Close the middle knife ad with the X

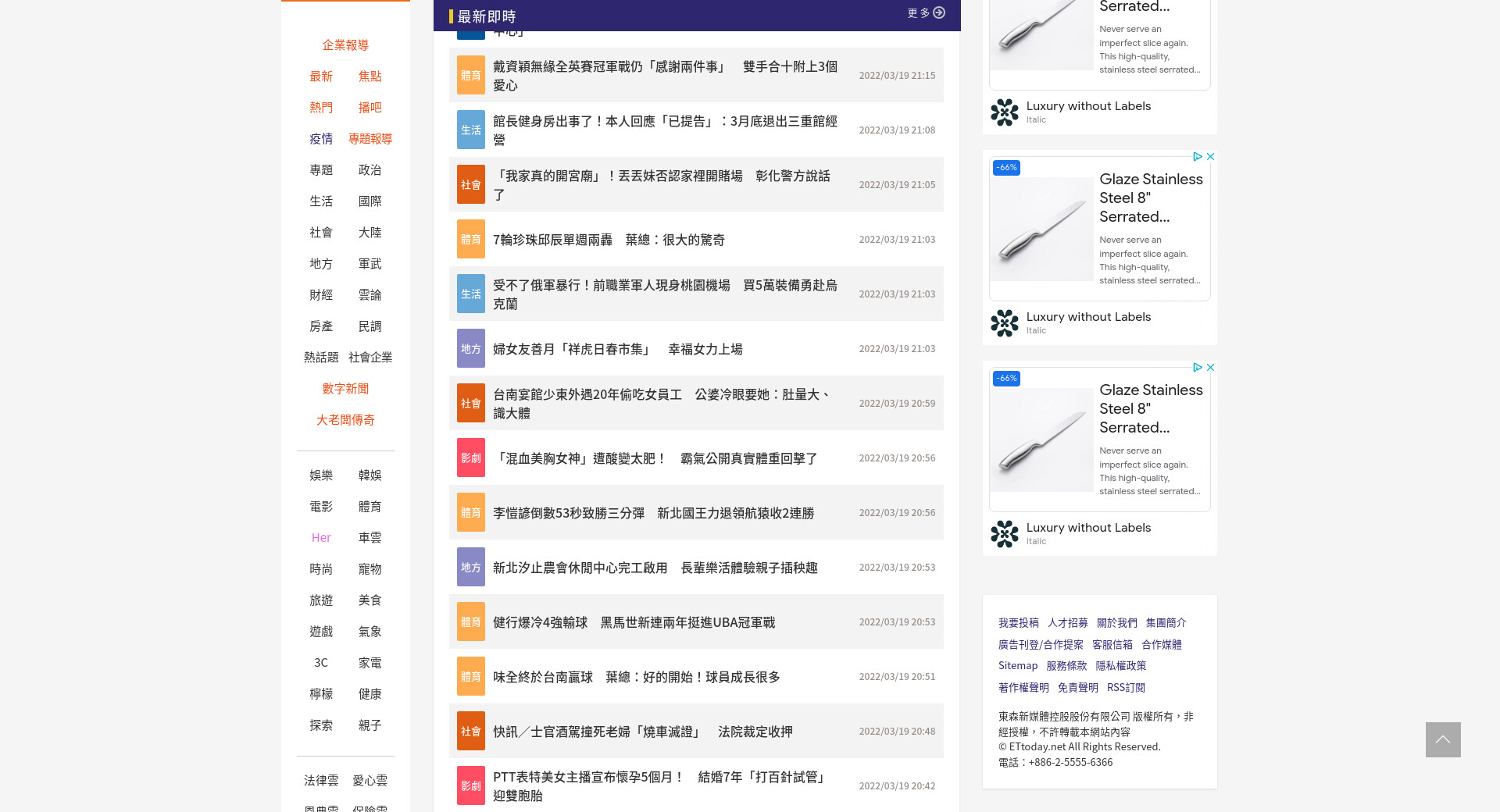[1210, 157]
